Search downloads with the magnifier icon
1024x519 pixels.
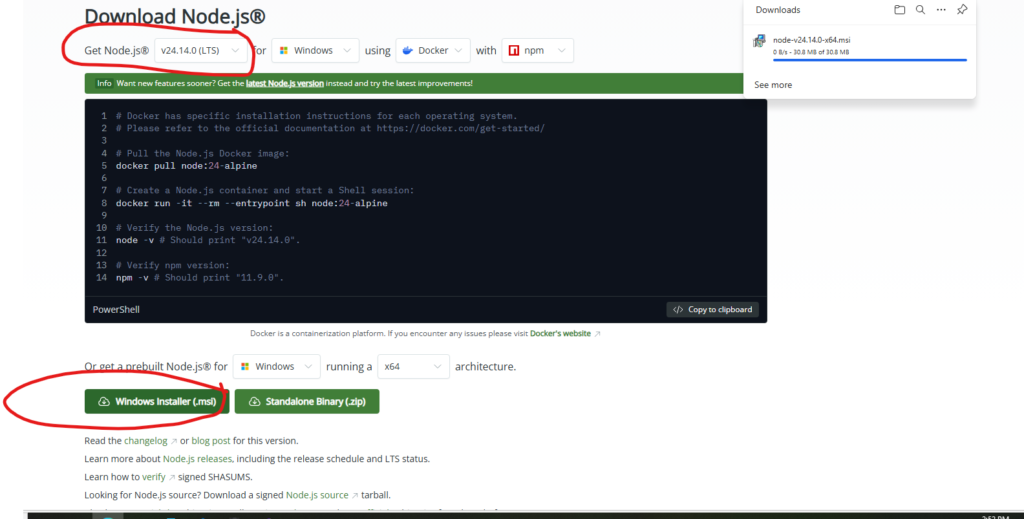(920, 10)
